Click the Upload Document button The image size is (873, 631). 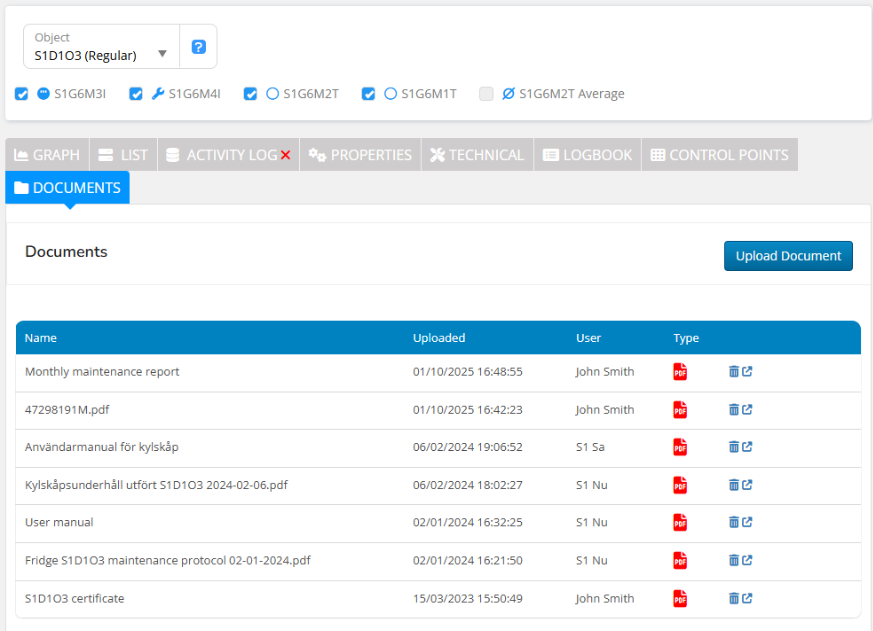coord(788,256)
